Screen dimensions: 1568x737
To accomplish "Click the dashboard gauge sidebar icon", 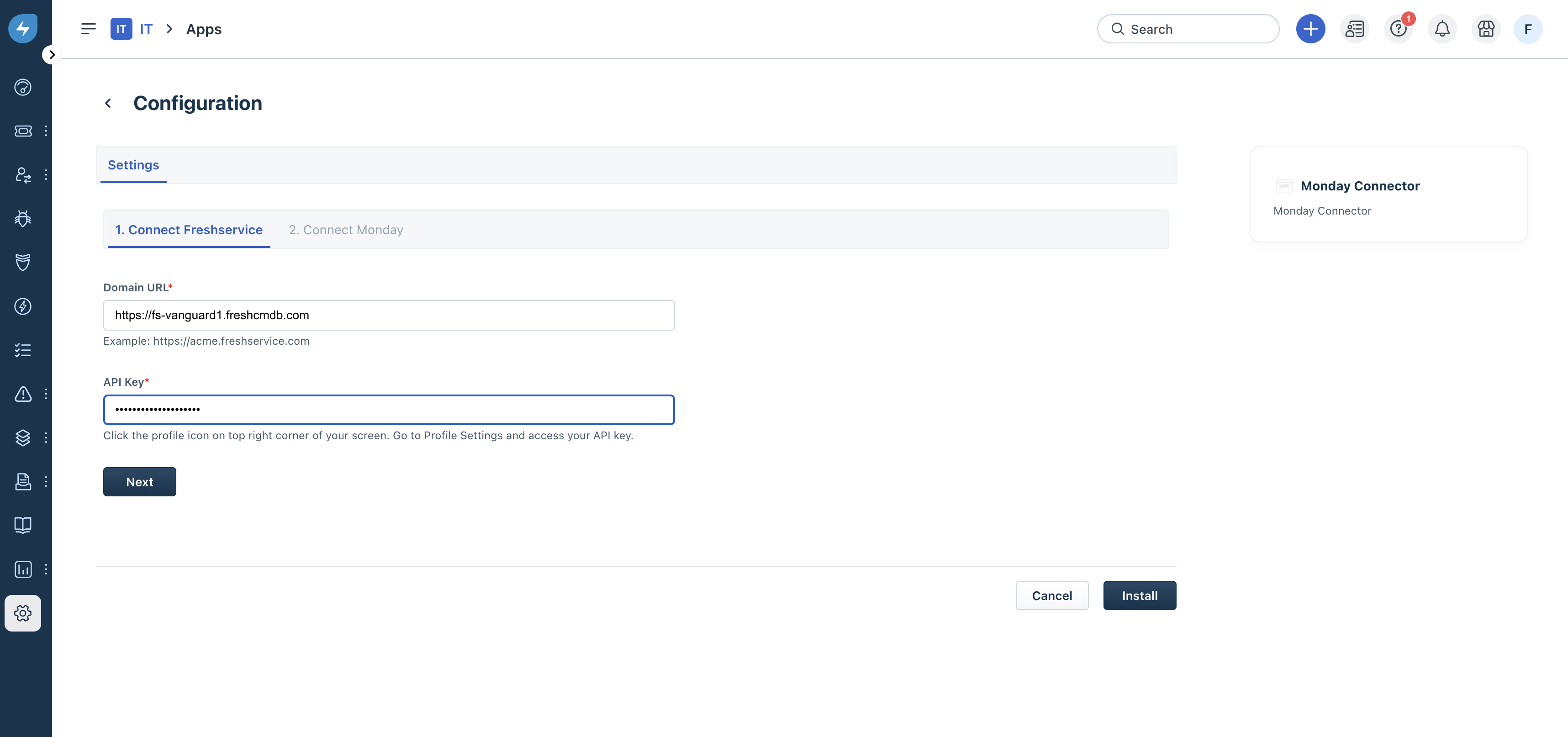I will [22, 87].
